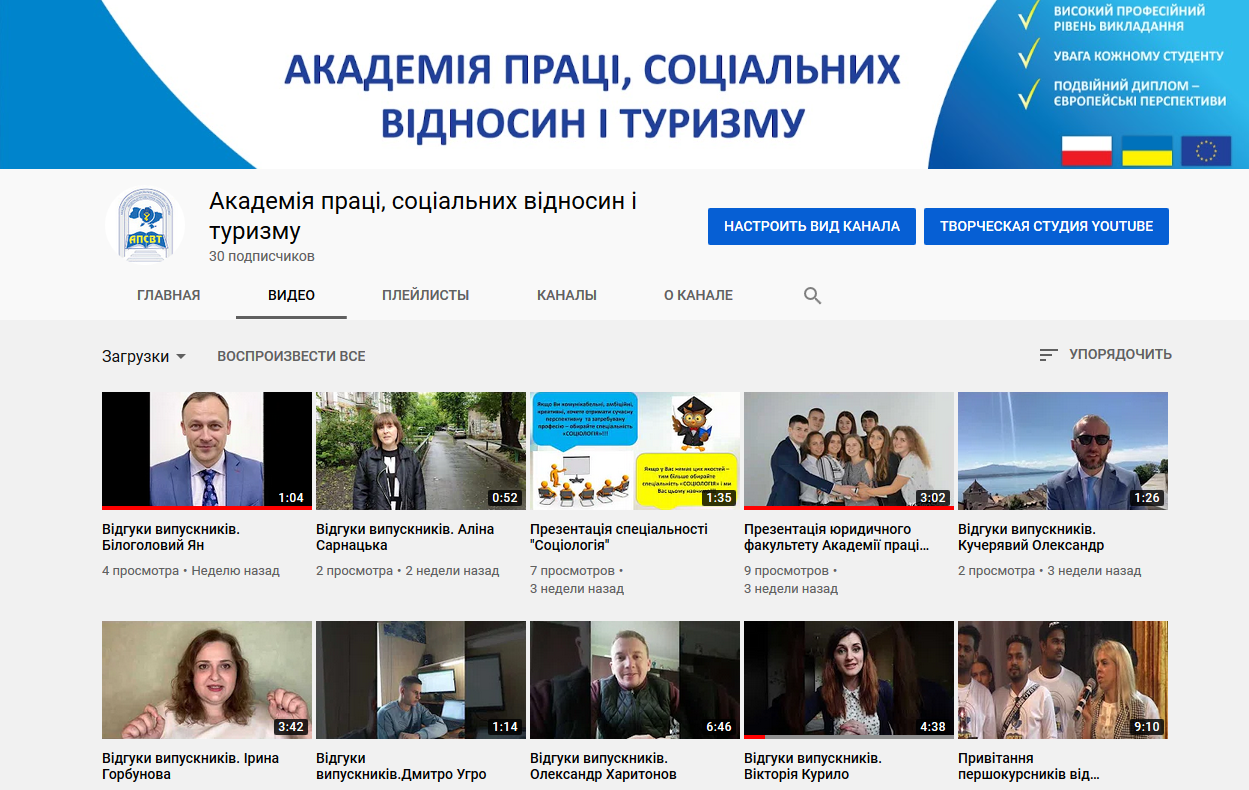
Task: Click title 'Відгуки випускників. Кучерявий Олександр'
Action: coord(1031,537)
